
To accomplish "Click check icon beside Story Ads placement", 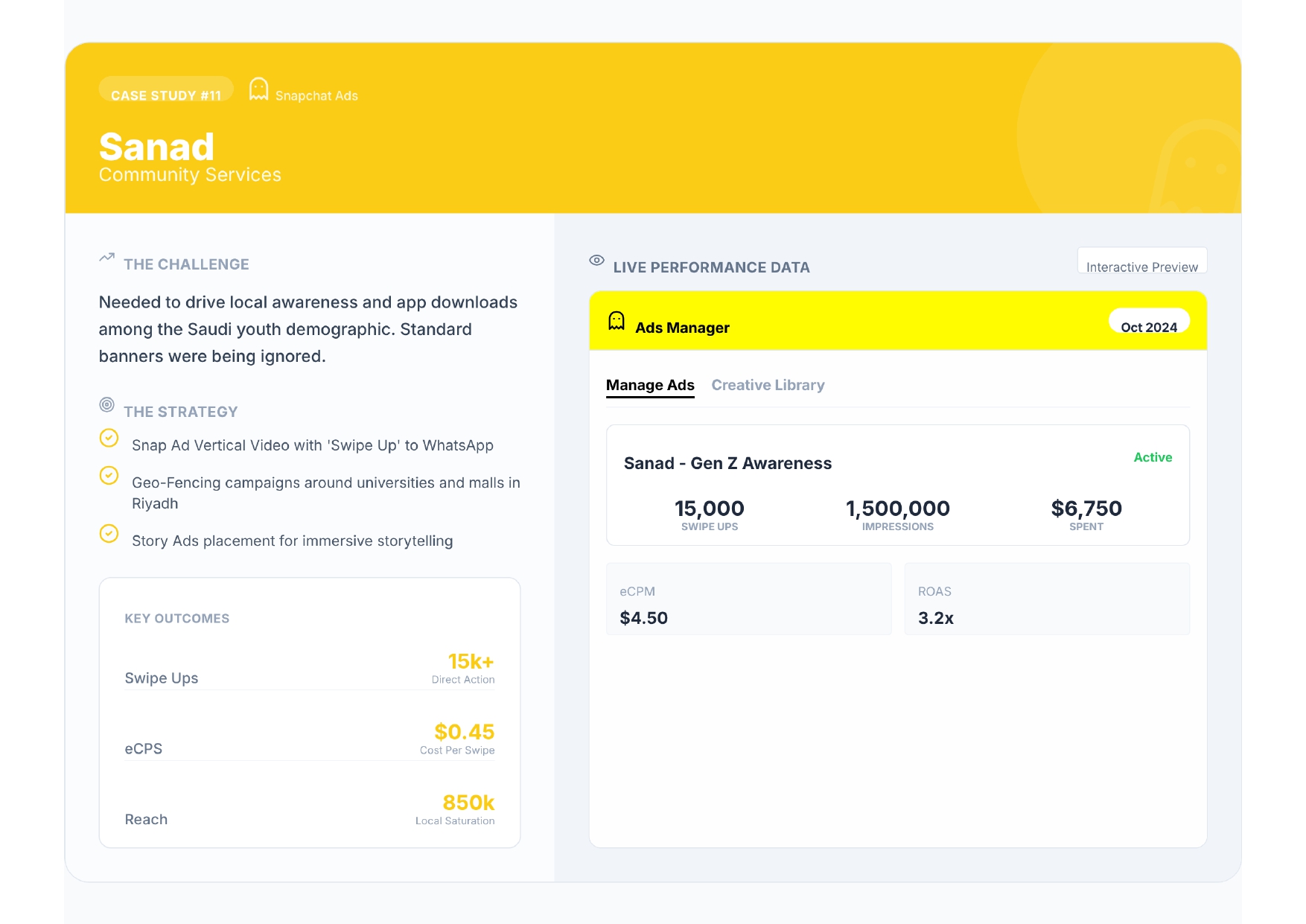I will tap(109, 533).
